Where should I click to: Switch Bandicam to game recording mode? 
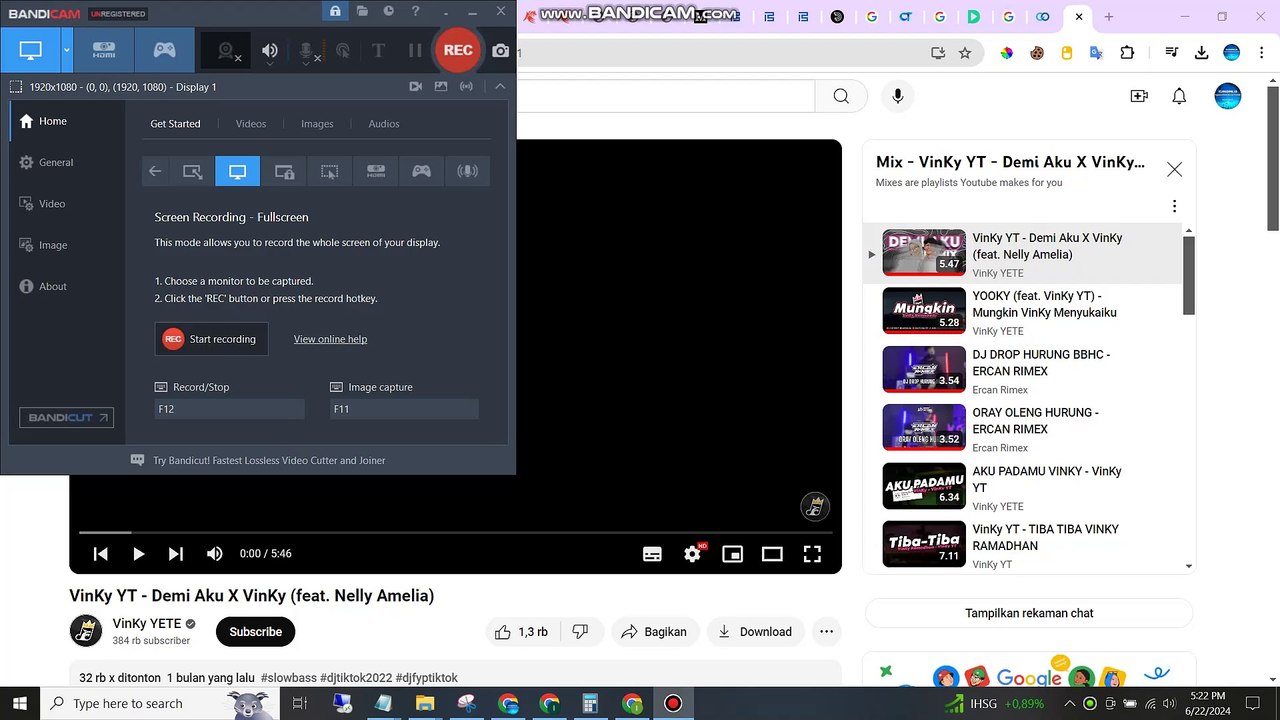[x=164, y=50]
